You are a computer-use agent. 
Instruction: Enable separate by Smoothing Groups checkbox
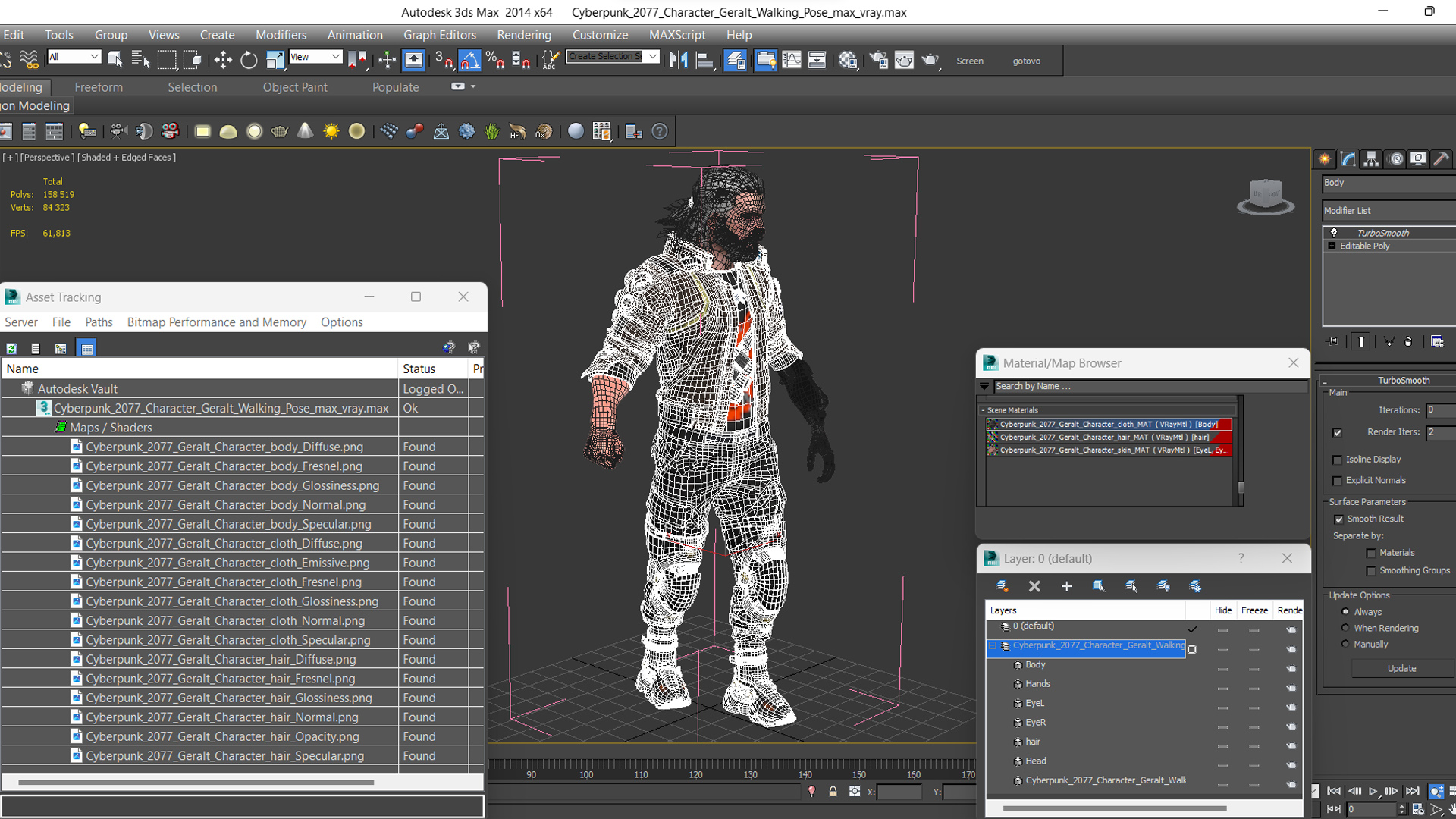(x=1371, y=571)
